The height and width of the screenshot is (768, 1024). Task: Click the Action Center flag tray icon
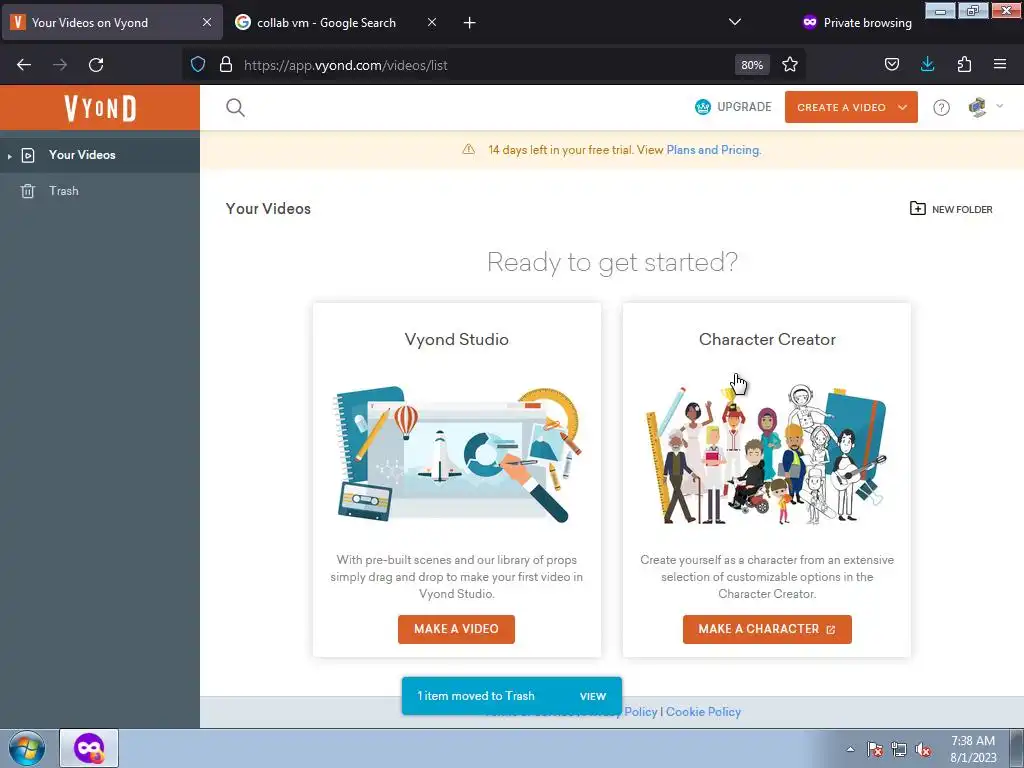click(x=874, y=749)
